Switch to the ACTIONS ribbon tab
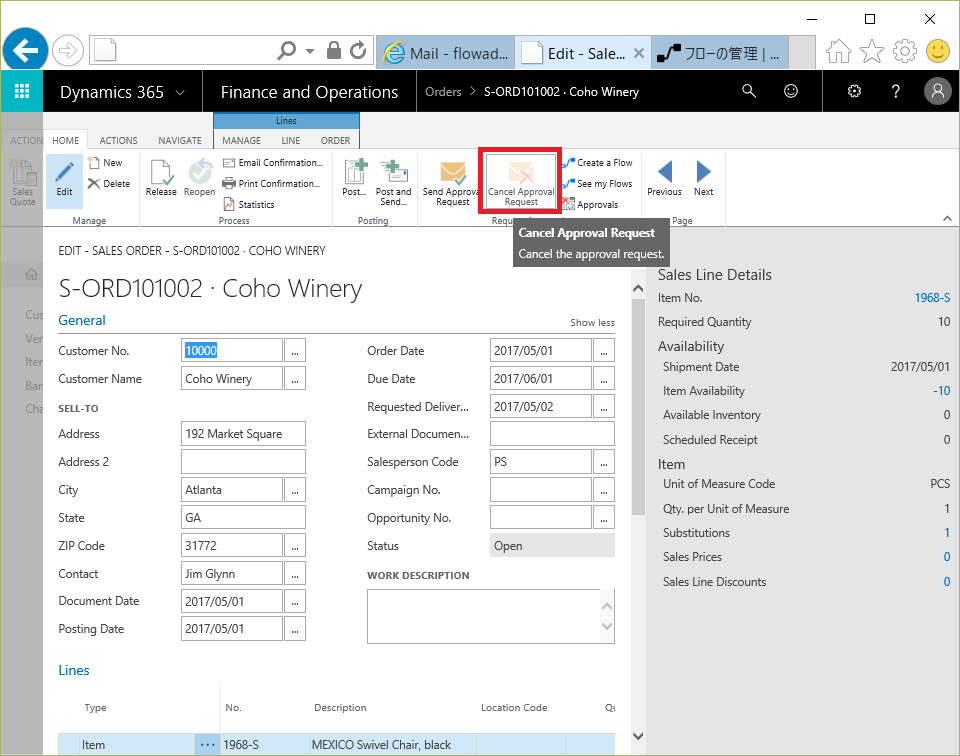This screenshot has height=756, width=960. 118,140
